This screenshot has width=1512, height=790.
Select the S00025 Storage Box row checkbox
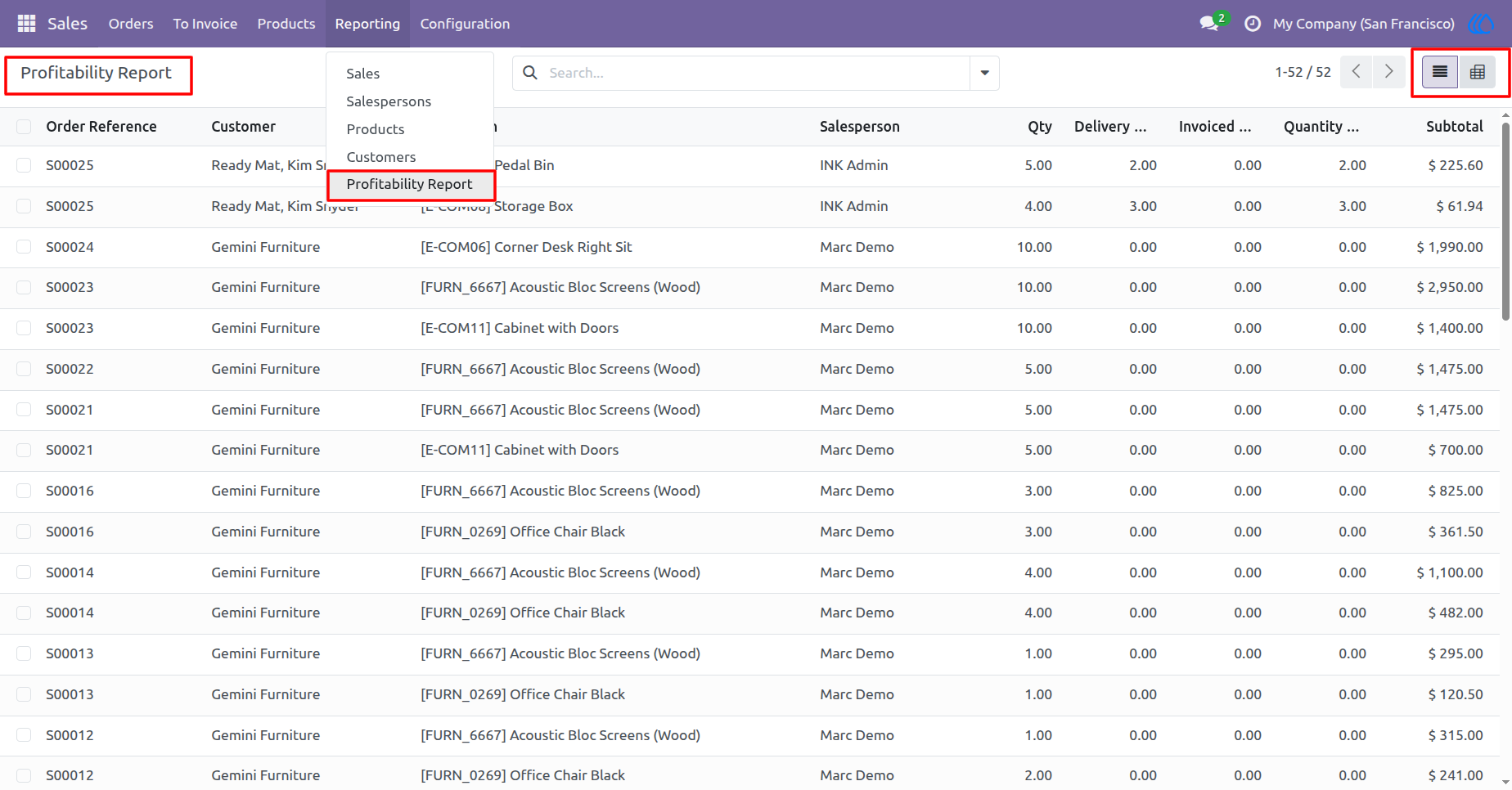[24, 206]
